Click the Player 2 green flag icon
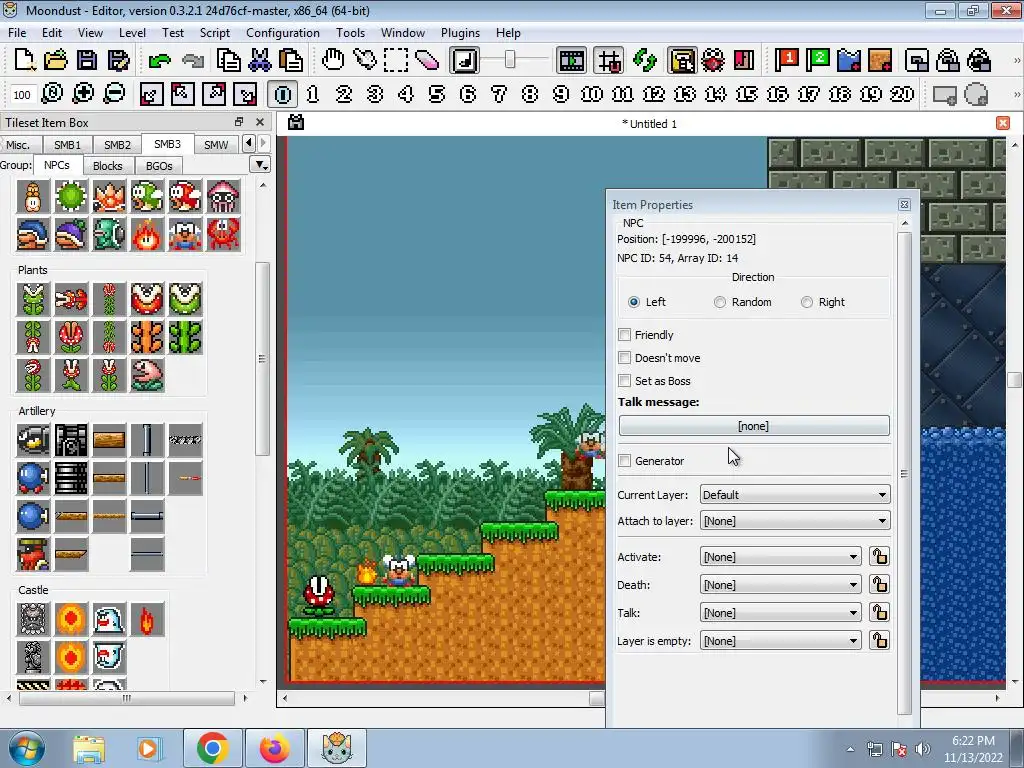 point(818,61)
